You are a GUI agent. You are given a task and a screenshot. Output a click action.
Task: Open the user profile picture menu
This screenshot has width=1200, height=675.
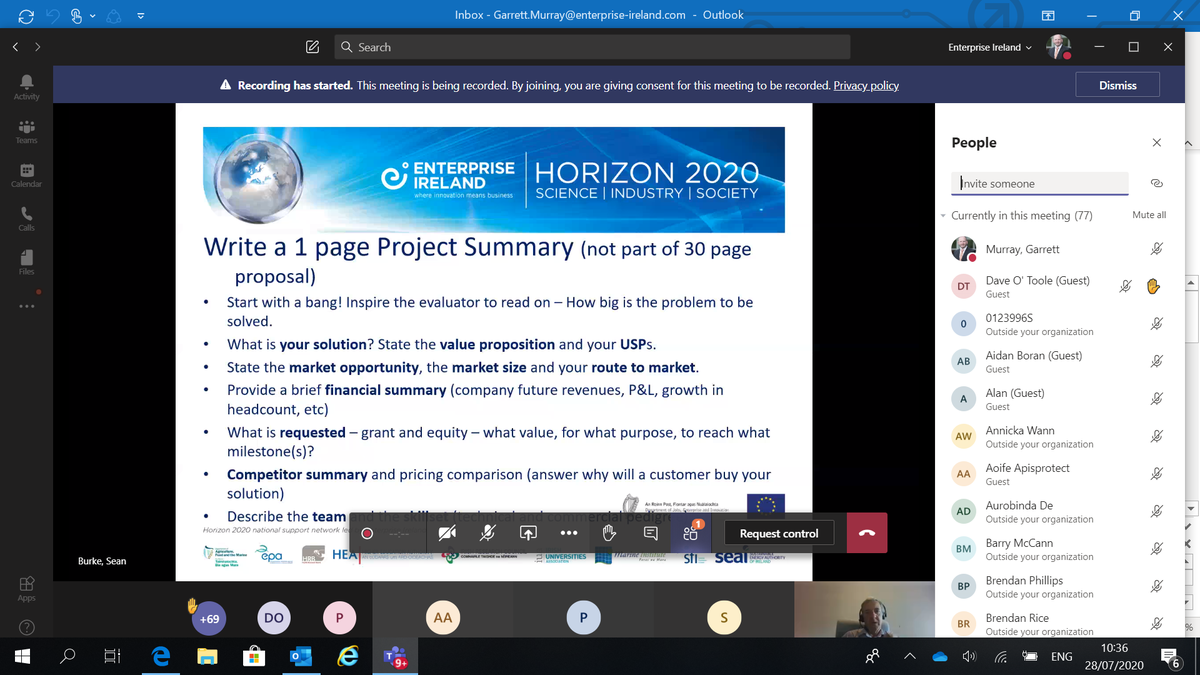[1058, 47]
